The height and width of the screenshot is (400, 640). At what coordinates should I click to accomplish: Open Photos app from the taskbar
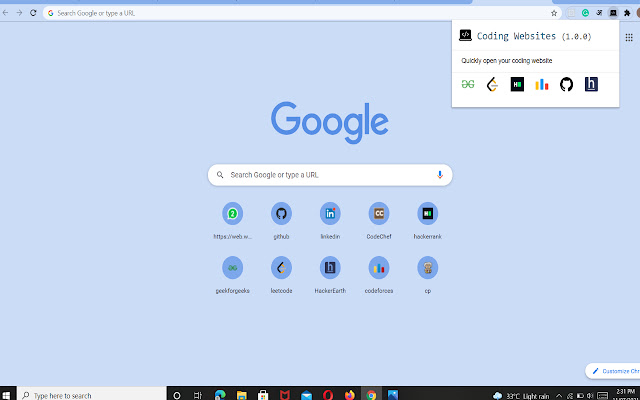393,395
